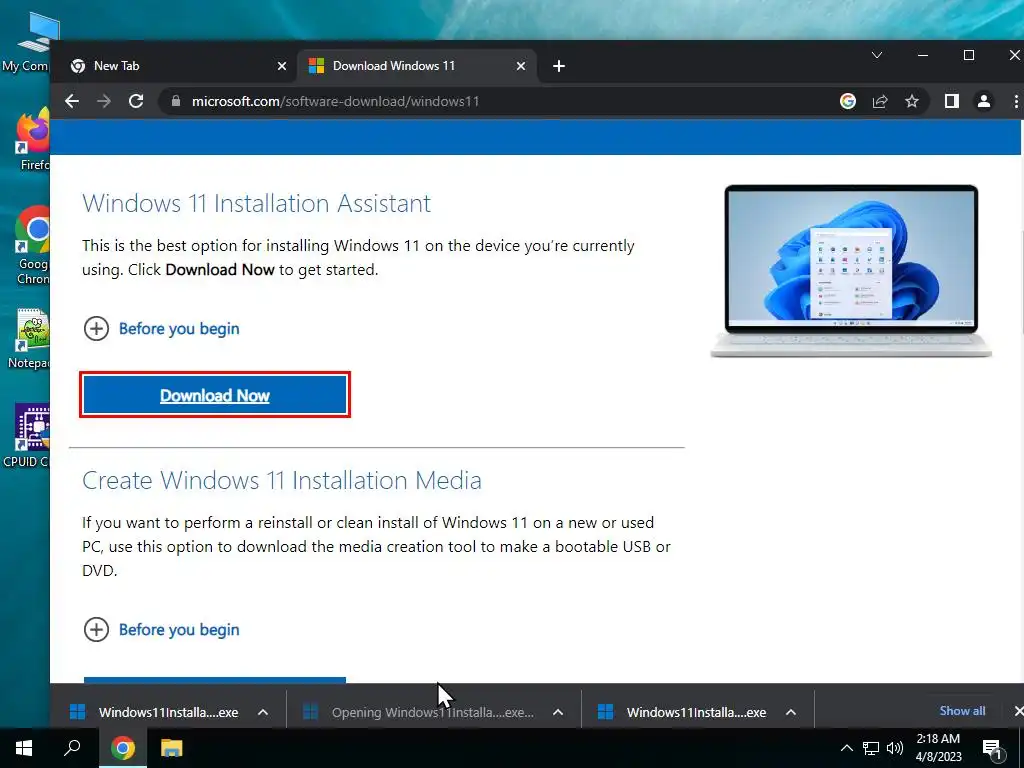The image size is (1024, 768).
Task: Open the network status tray icon
Action: [x=871, y=748]
